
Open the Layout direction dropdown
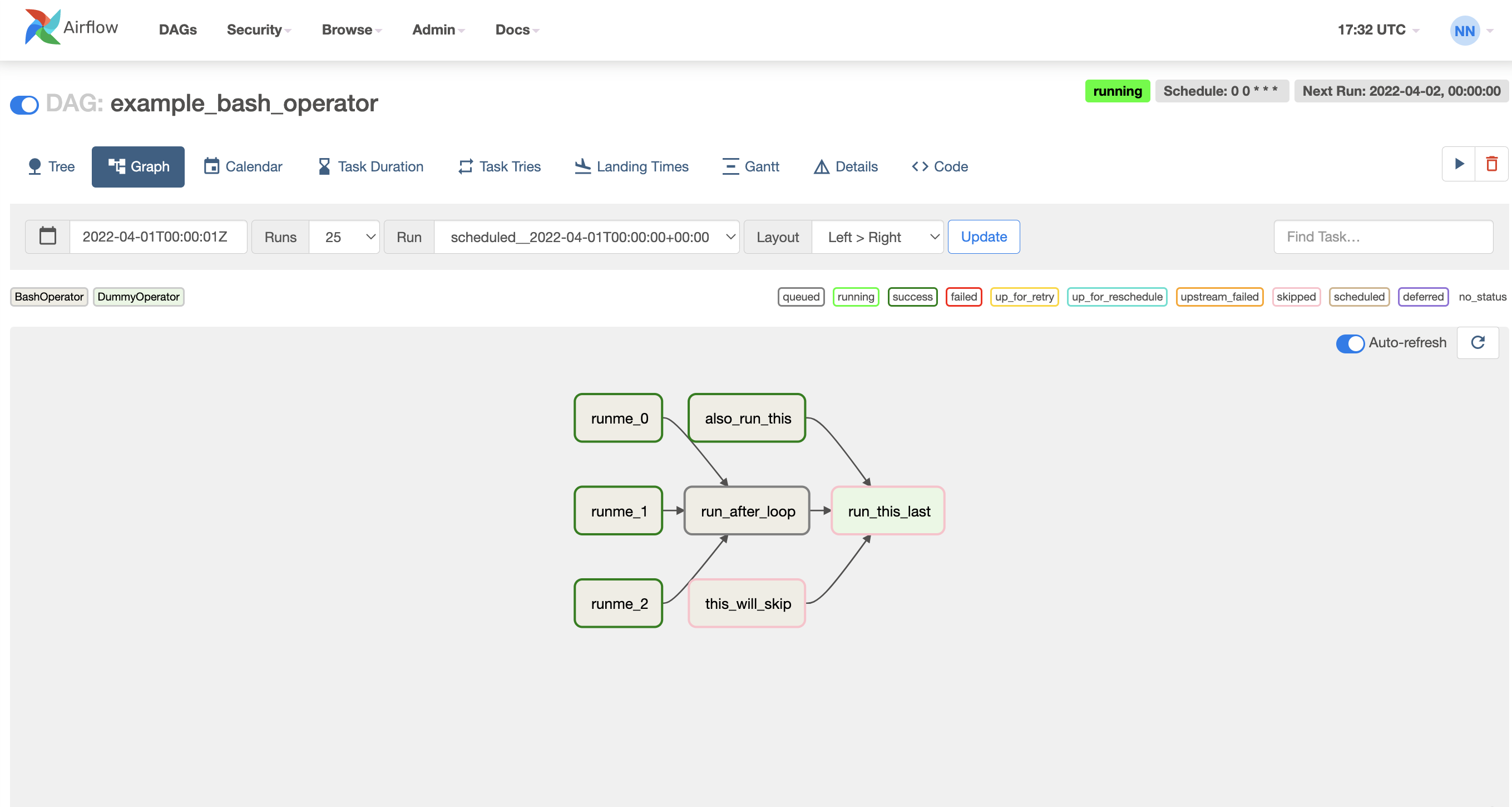click(x=877, y=237)
